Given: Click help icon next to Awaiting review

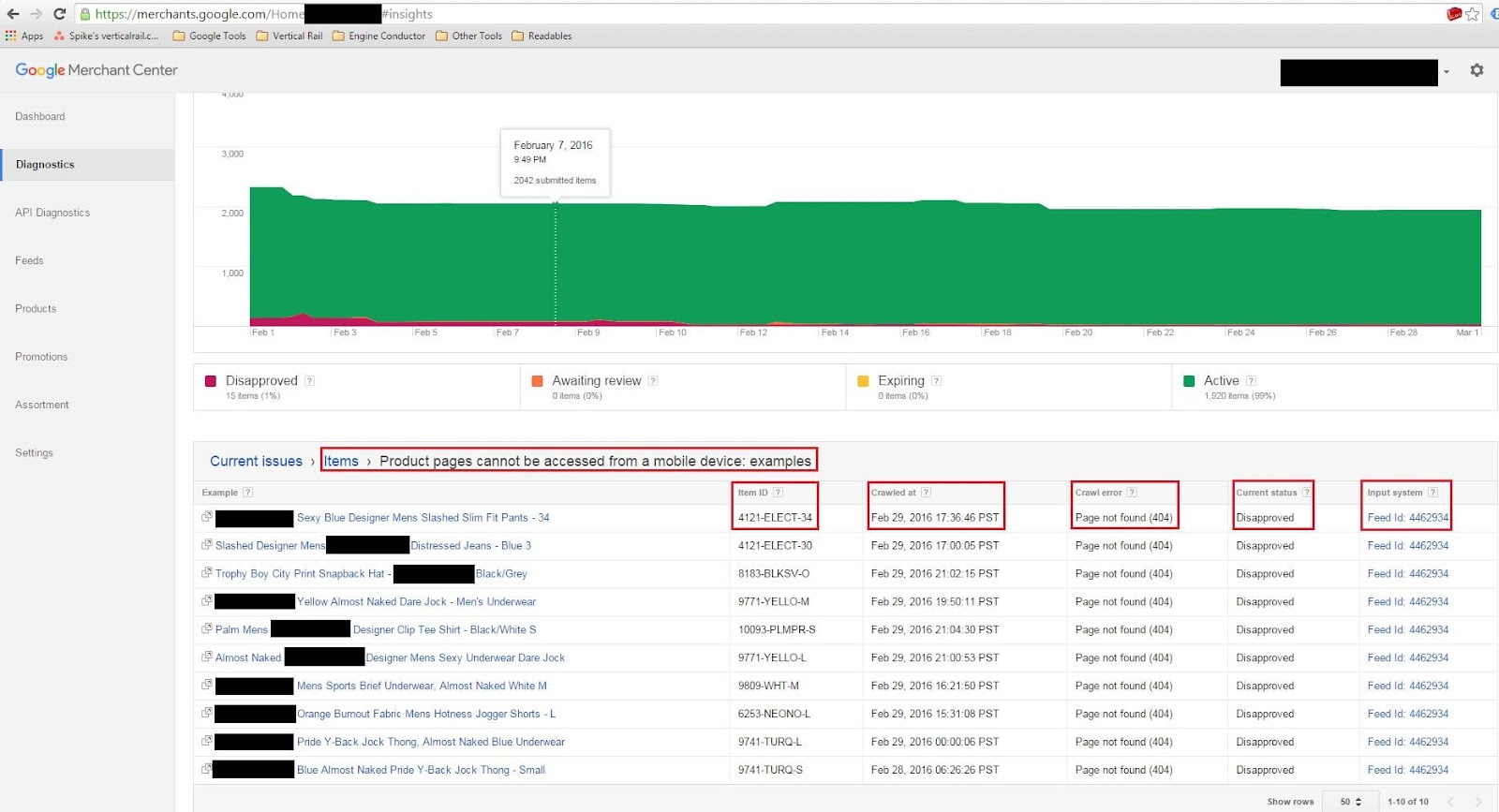Looking at the screenshot, I should pyautogui.click(x=653, y=381).
